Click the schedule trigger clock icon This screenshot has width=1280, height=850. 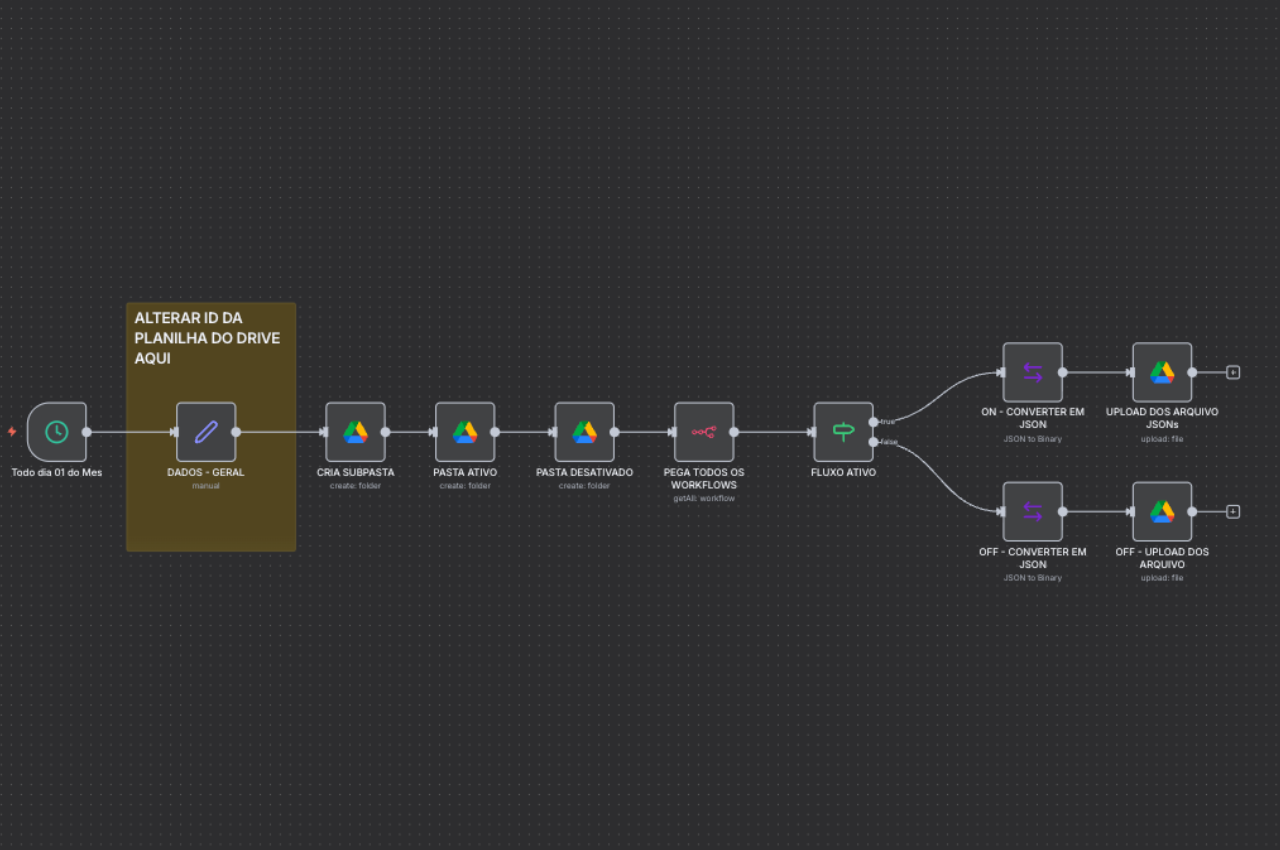pos(57,432)
